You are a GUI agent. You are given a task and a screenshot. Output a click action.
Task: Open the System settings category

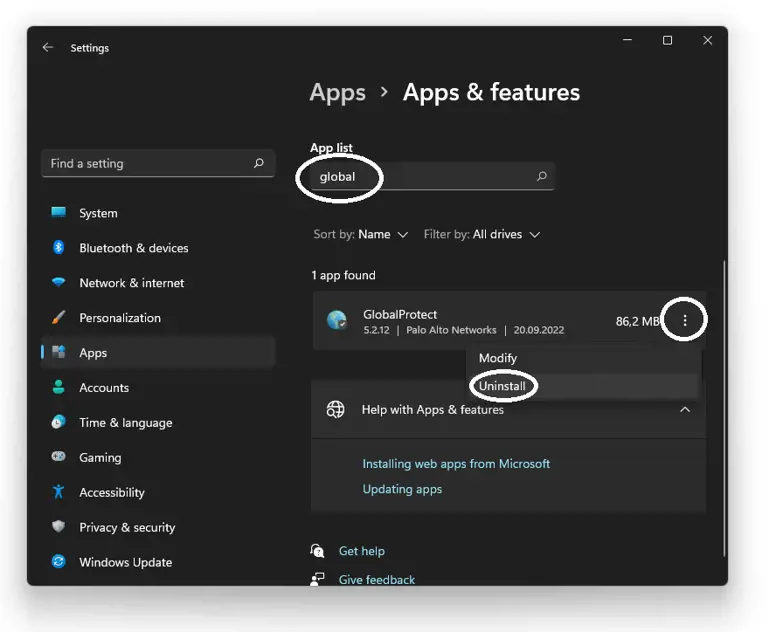click(x=98, y=213)
